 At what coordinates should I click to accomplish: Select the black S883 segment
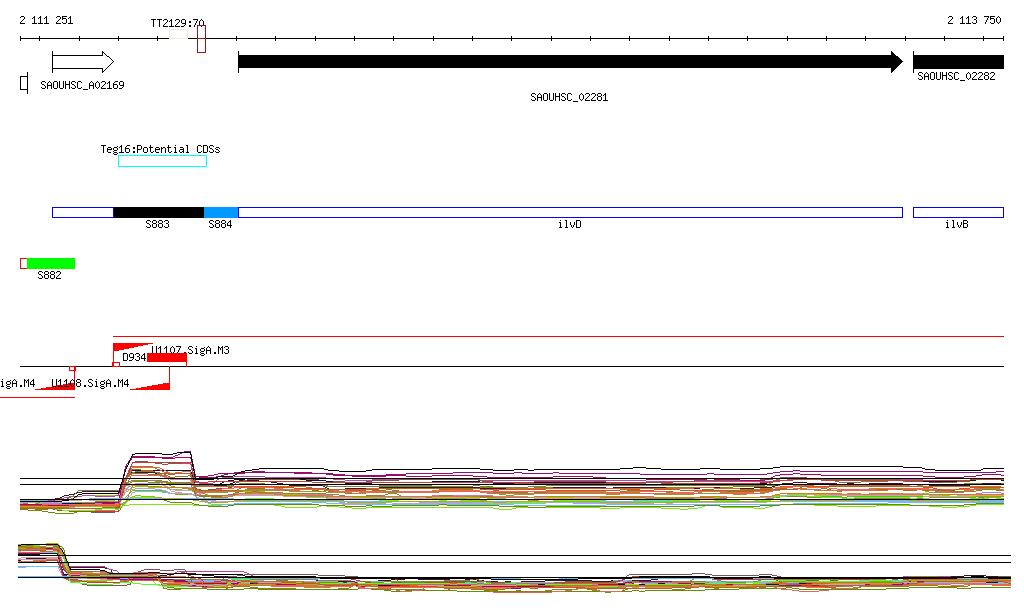click(159, 212)
